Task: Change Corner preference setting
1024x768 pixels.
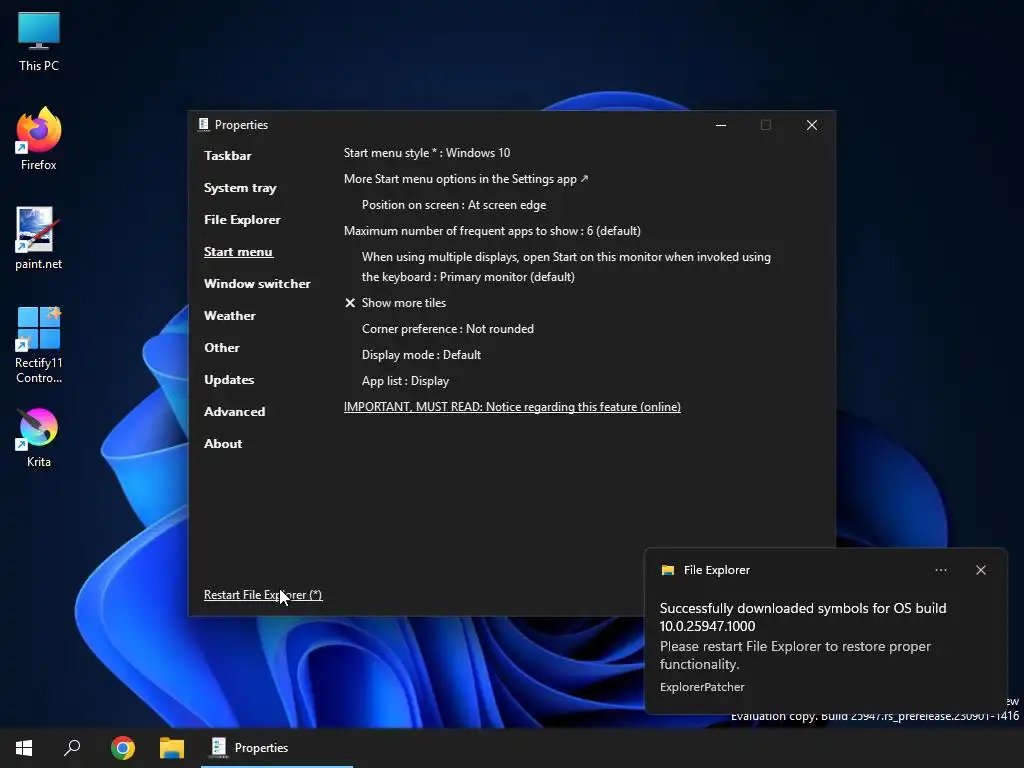Action: click(448, 329)
